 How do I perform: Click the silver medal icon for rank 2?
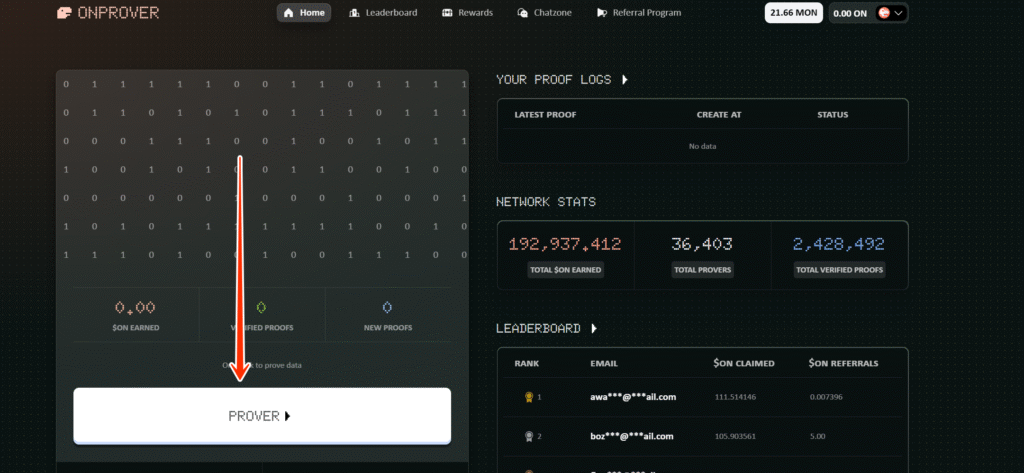point(528,436)
